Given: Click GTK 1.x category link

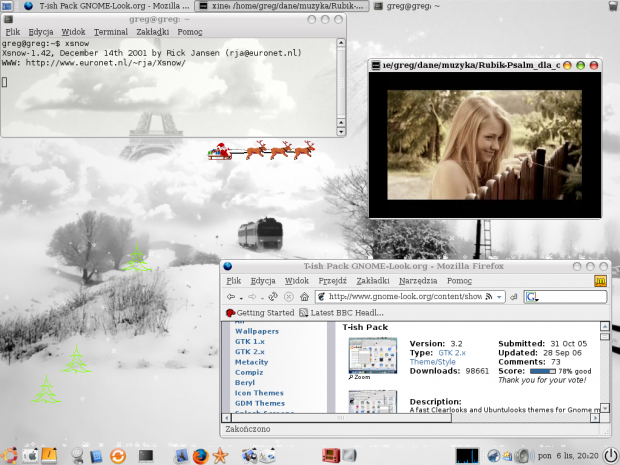Looking at the screenshot, I should (x=250, y=342).
